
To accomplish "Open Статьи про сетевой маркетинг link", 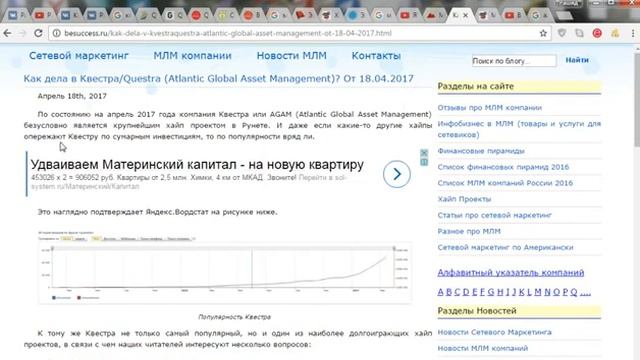I will point(494,215).
